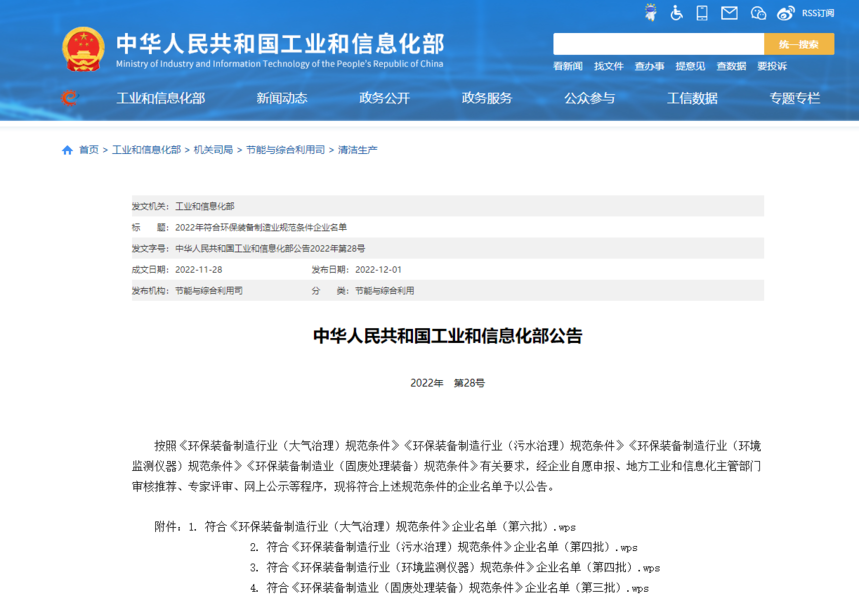859x610 pixels.
Task: Open the 新闻动态 navigation menu
Action: (x=282, y=98)
